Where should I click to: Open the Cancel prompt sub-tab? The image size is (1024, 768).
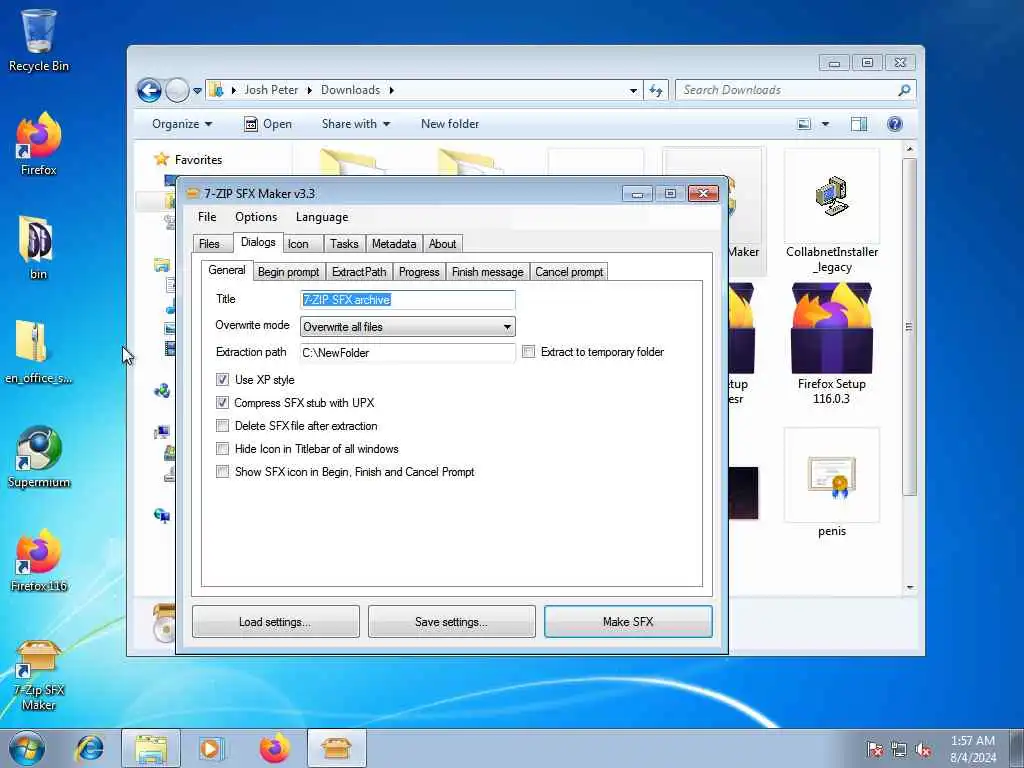click(x=569, y=272)
